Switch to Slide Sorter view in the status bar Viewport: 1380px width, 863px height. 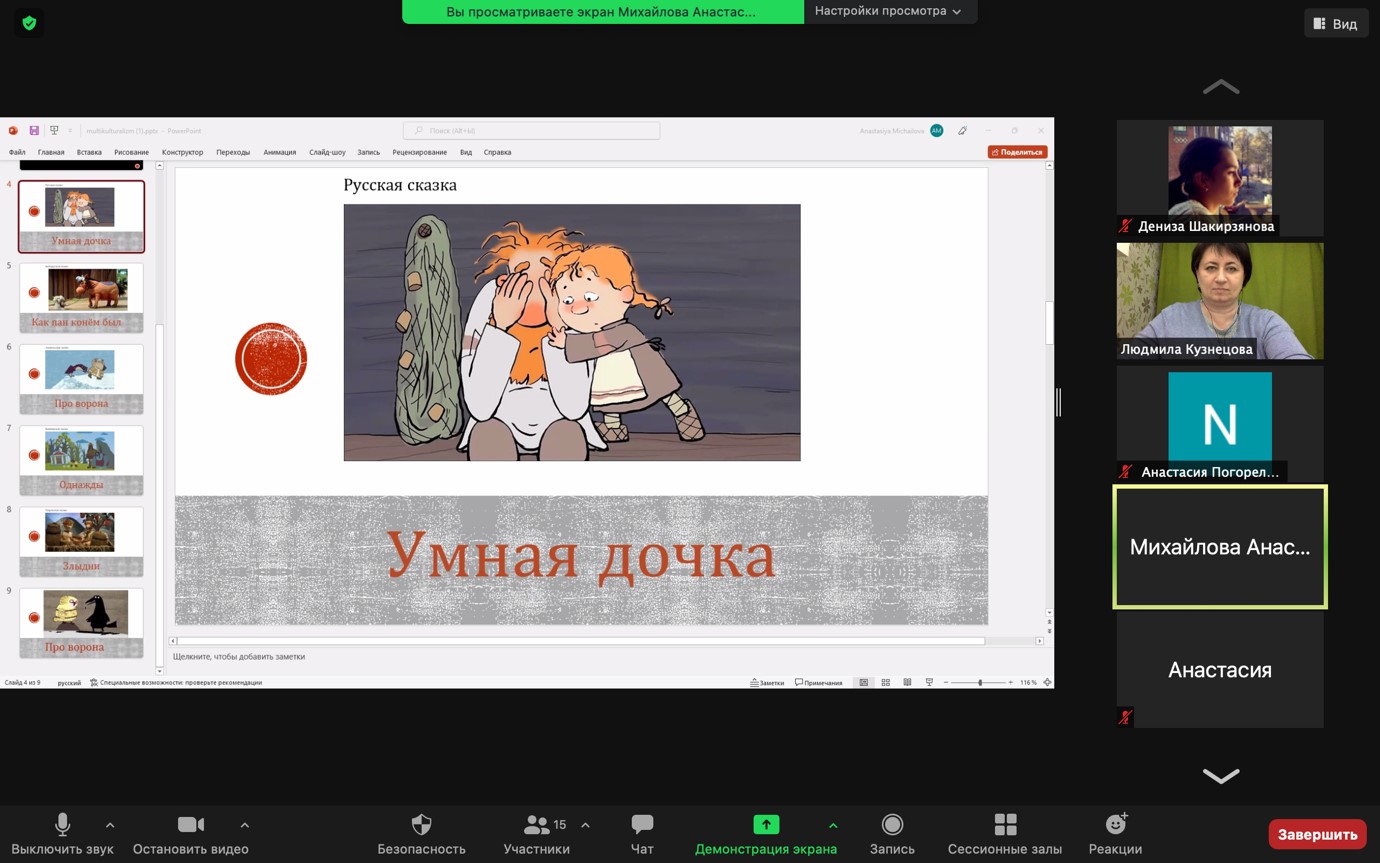pyautogui.click(x=885, y=682)
